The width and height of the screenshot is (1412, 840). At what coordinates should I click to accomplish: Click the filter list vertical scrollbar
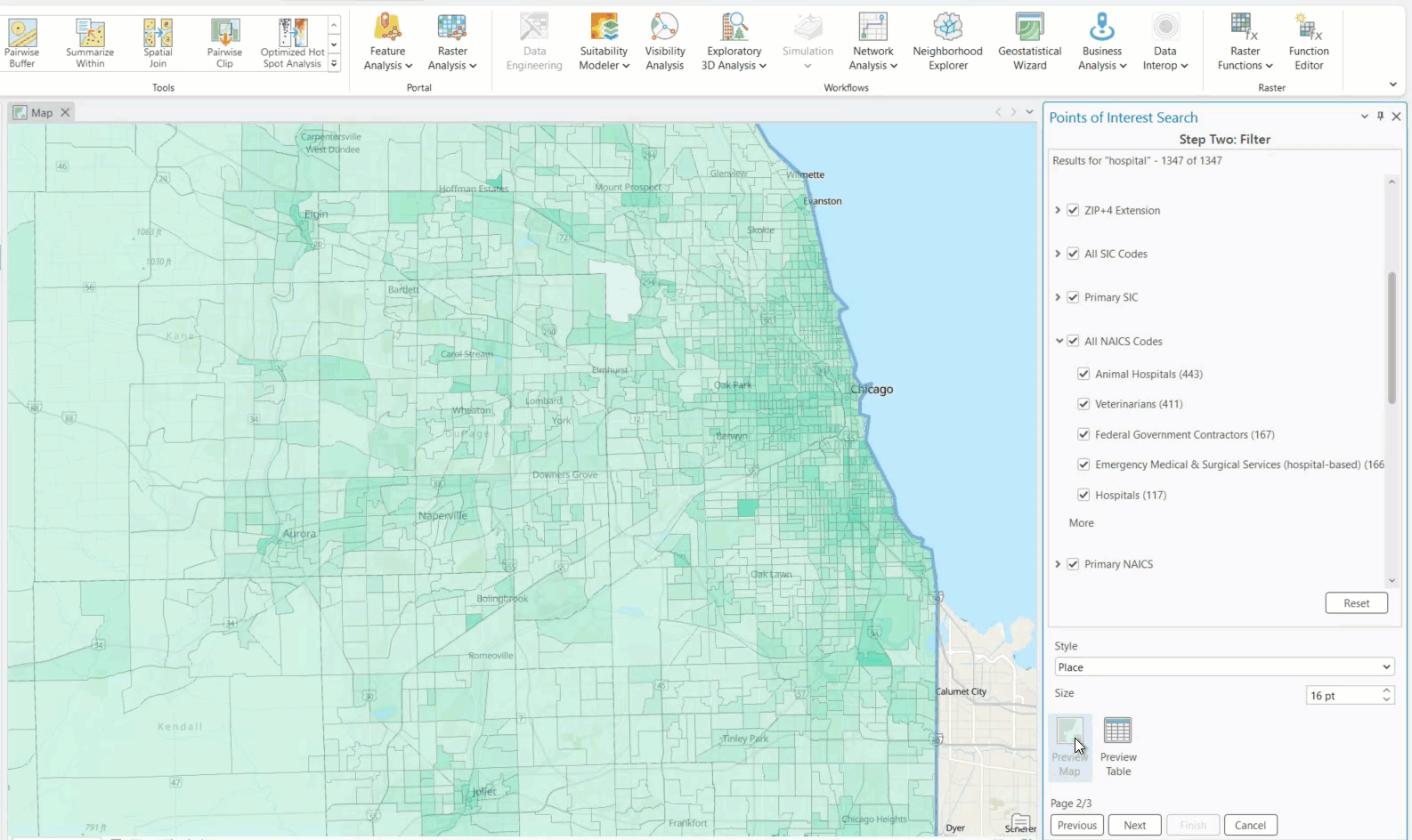(x=1392, y=338)
